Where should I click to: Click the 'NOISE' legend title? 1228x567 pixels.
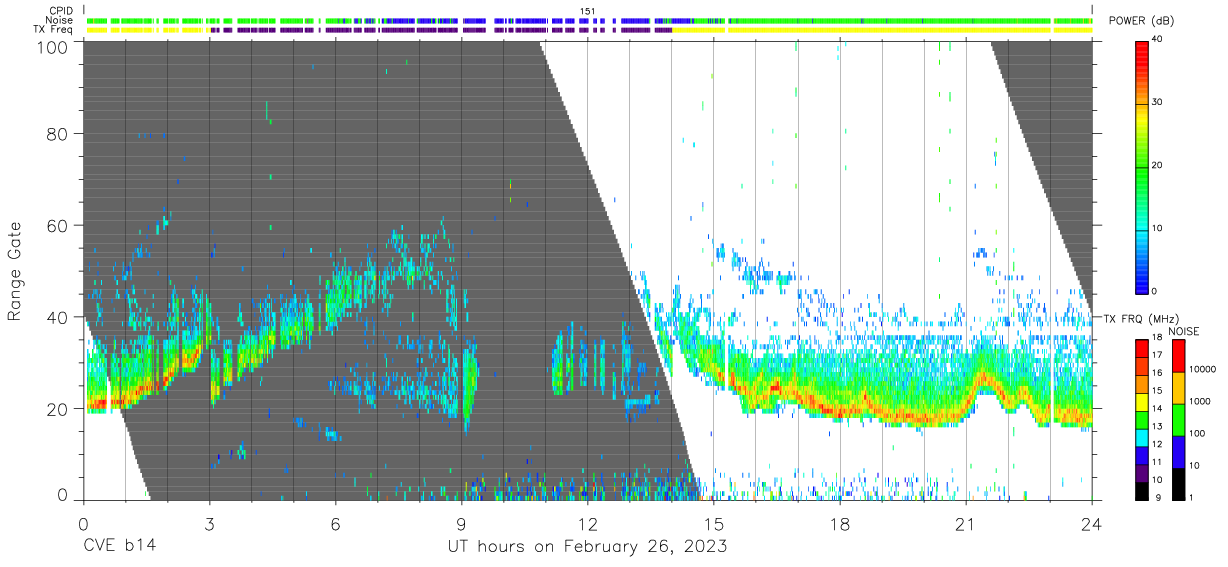pos(1182,331)
